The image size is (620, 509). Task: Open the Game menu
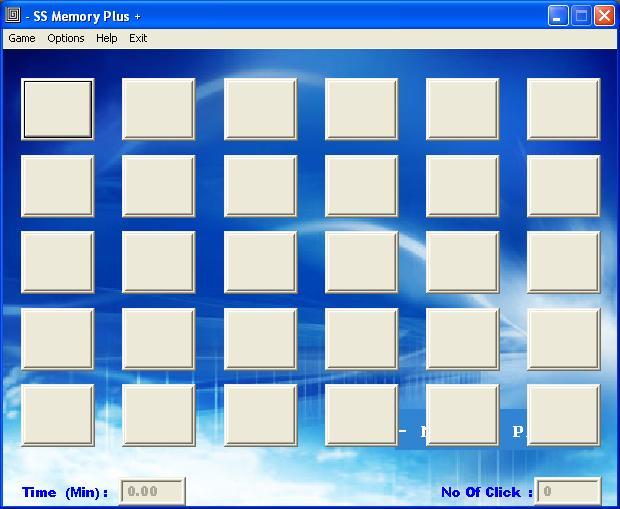pos(22,38)
